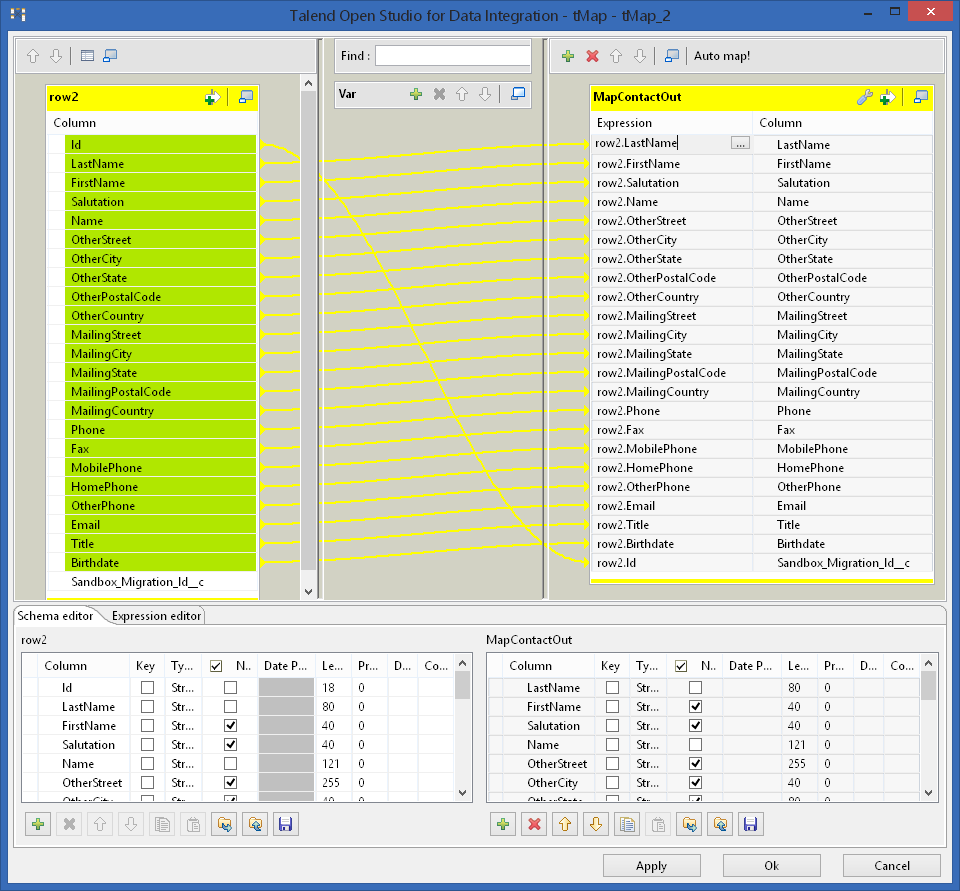This screenshot has width=960, height=891.
Task: Uncheck Nullable for FirstName in row2 schema
Action: click(x=231, y=726)
